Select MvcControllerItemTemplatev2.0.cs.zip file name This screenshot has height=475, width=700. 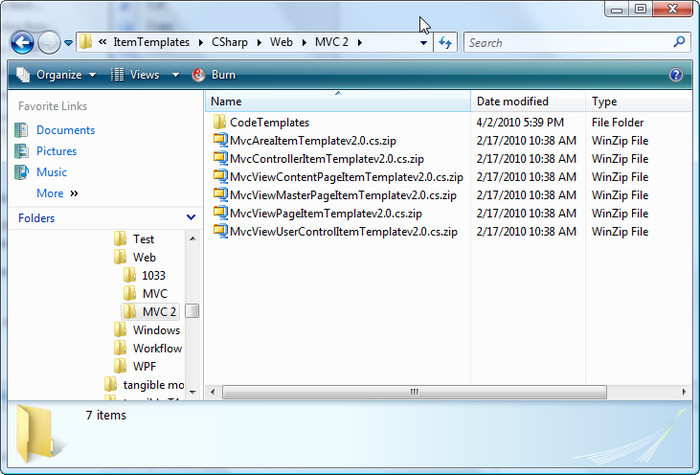tap(327, 159)
